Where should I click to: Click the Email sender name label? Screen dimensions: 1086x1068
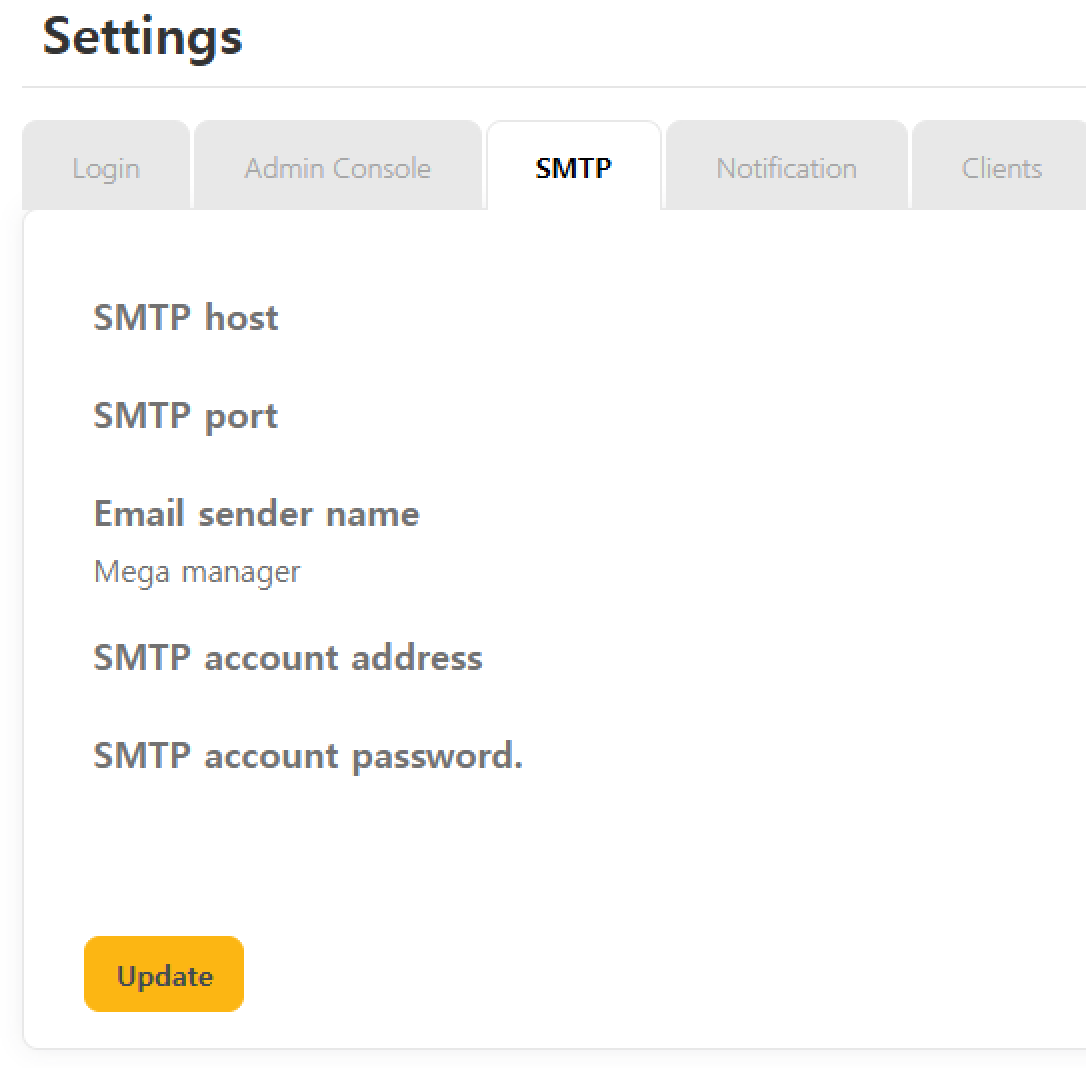(x=256, y=514)
